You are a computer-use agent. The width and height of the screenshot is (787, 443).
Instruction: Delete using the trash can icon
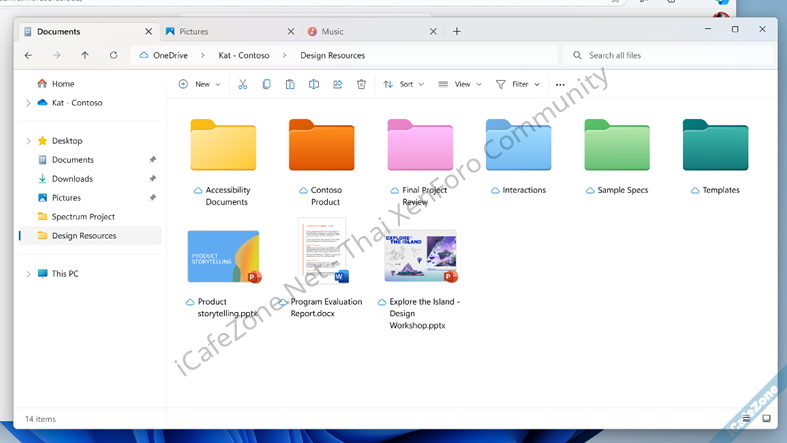362,85
